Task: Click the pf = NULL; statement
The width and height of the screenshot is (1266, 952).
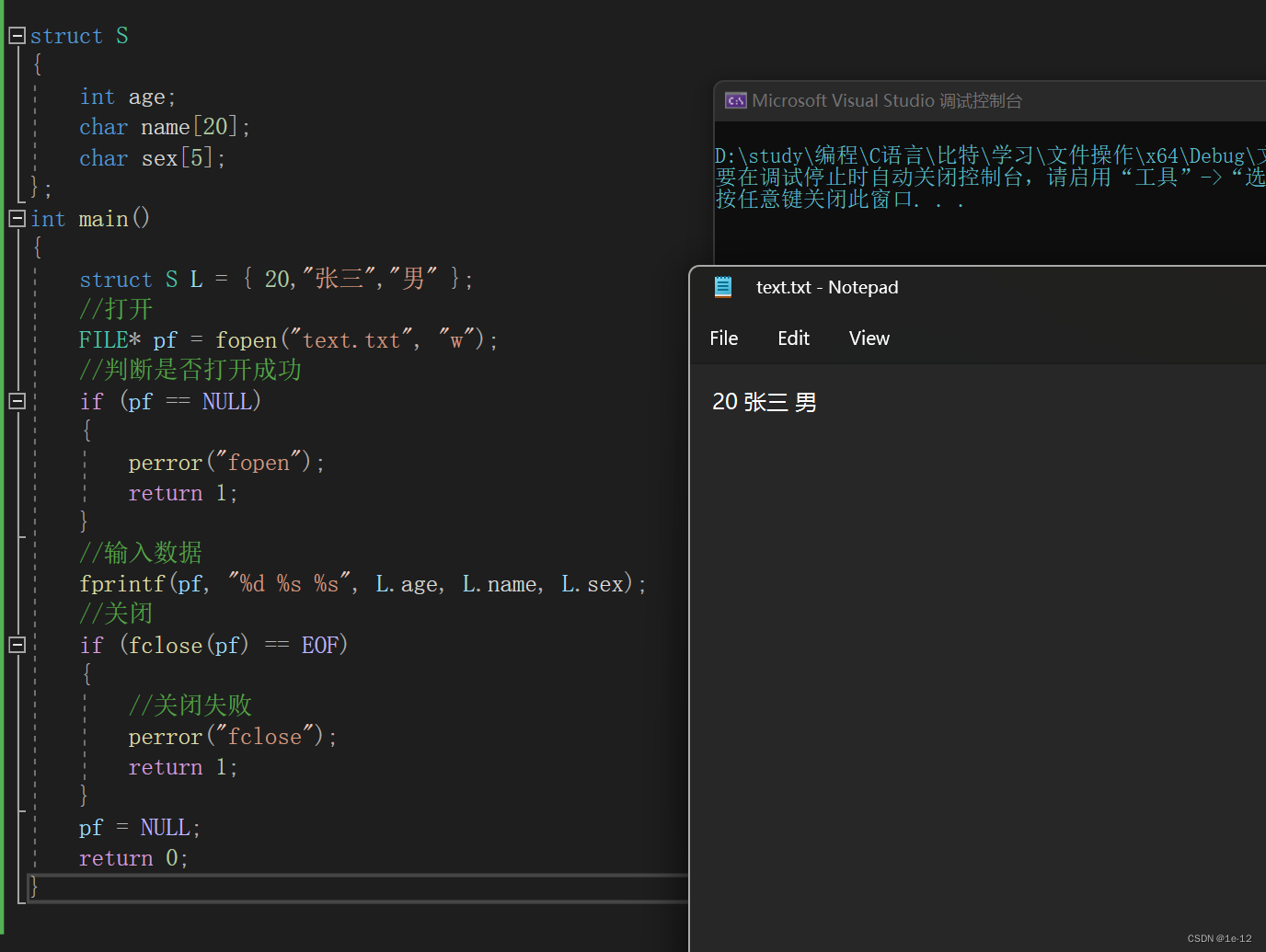Action: point(139,828)
